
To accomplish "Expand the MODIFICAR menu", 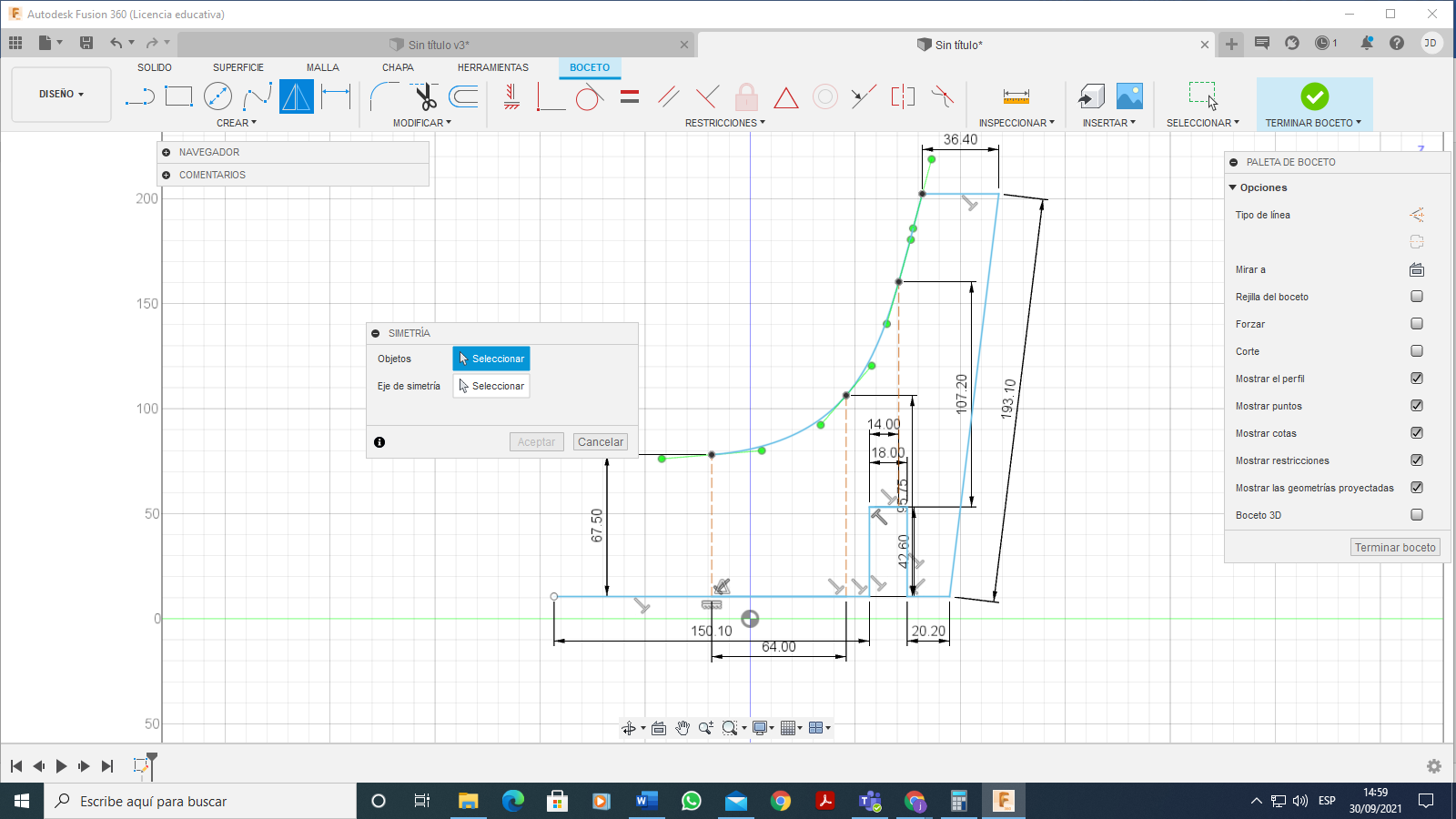I will tap(422, 123).
